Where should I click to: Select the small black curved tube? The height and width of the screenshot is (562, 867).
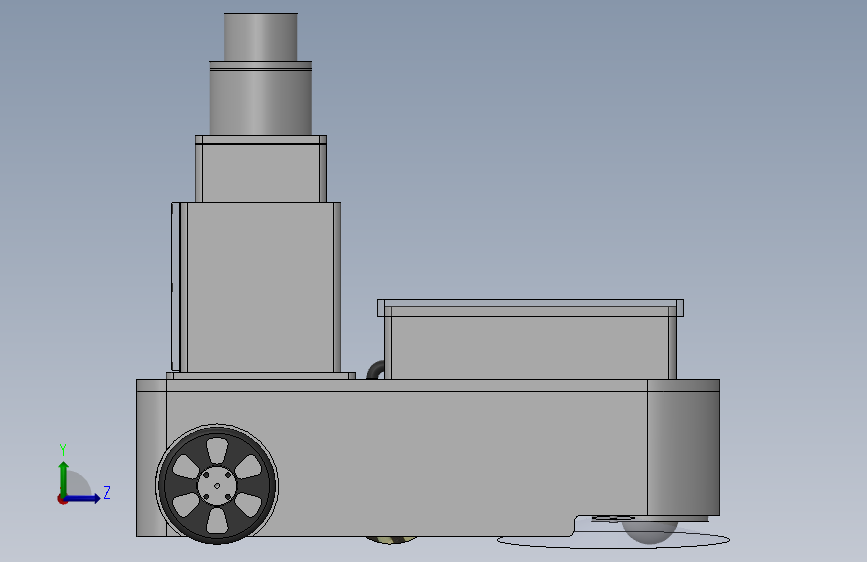click(x=375, y=370)
